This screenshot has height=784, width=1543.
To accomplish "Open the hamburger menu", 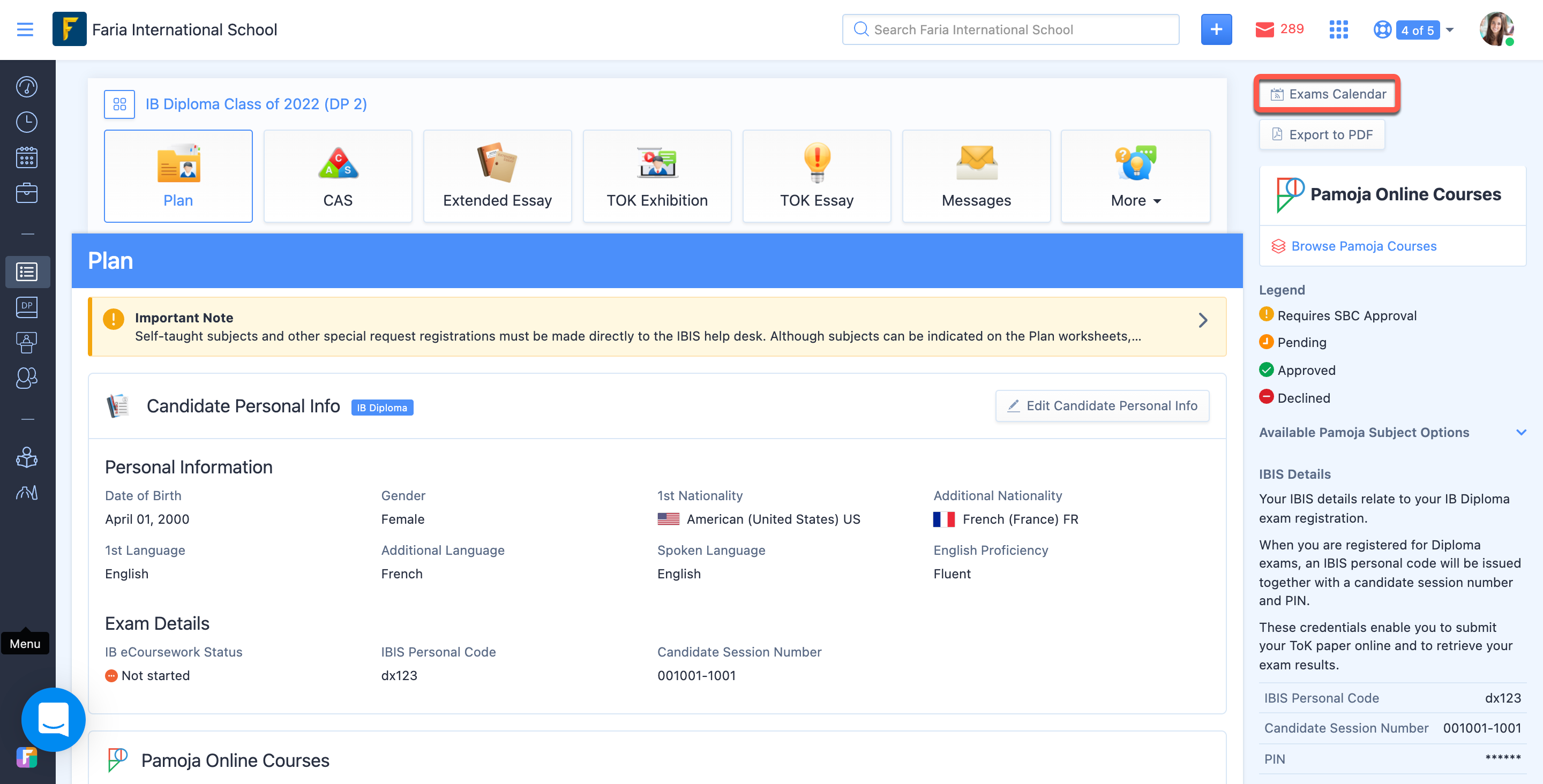I will [25, 29].
